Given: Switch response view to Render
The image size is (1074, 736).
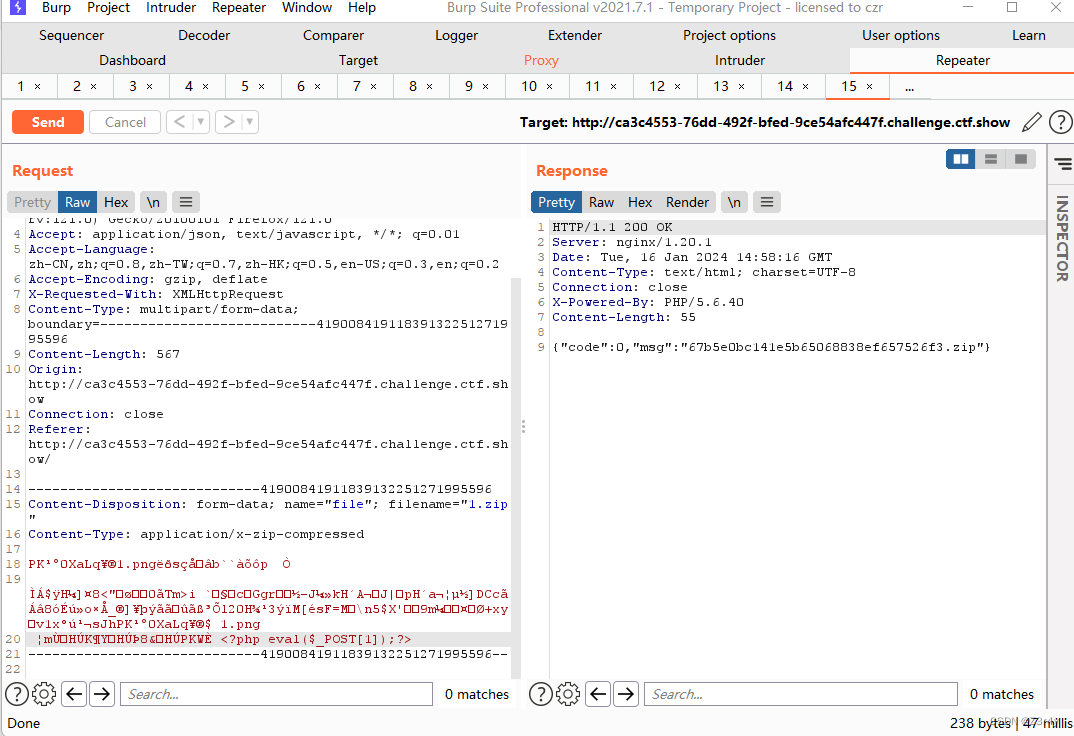Looking at the screenshot, I should point(687,202).
